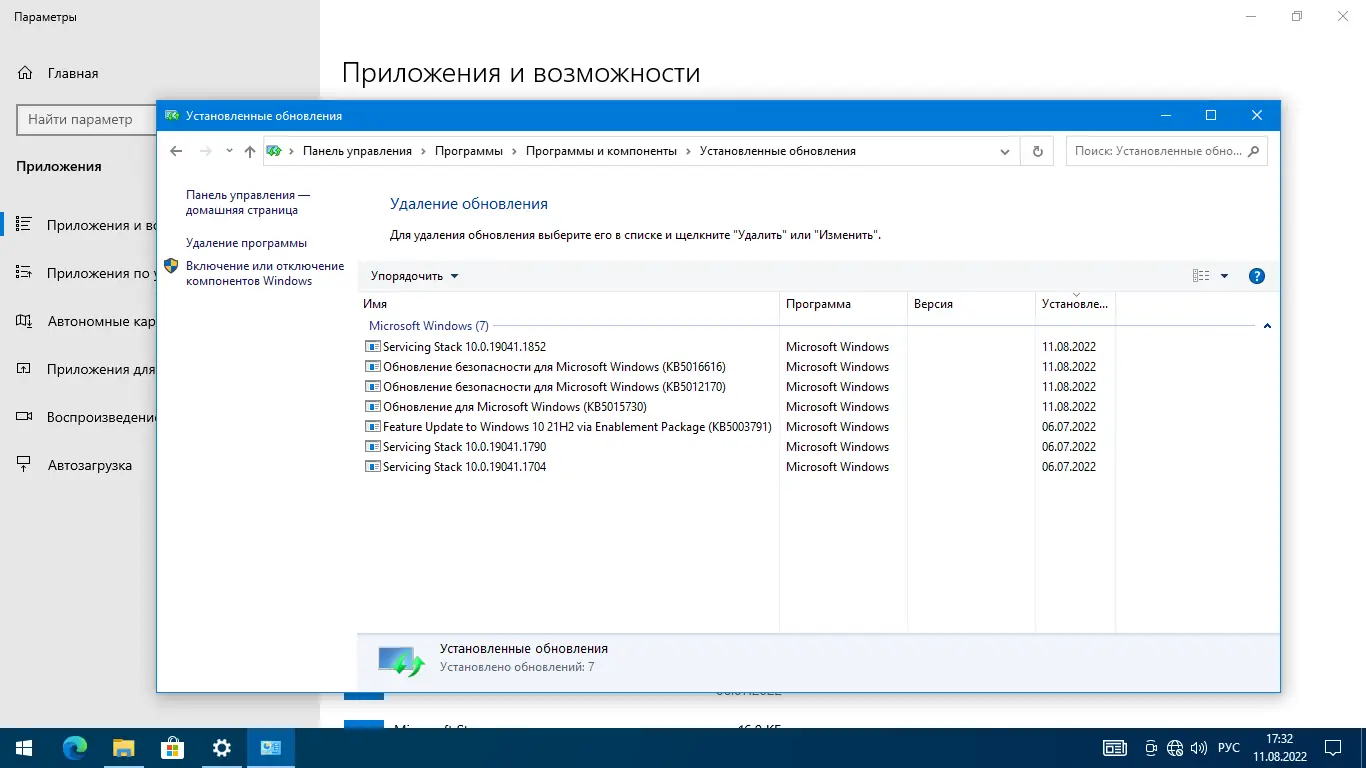Open Автозагрузка in Settings sidebar
The height and width of the screenshot is (768, 1366).
tap(79, 465)
